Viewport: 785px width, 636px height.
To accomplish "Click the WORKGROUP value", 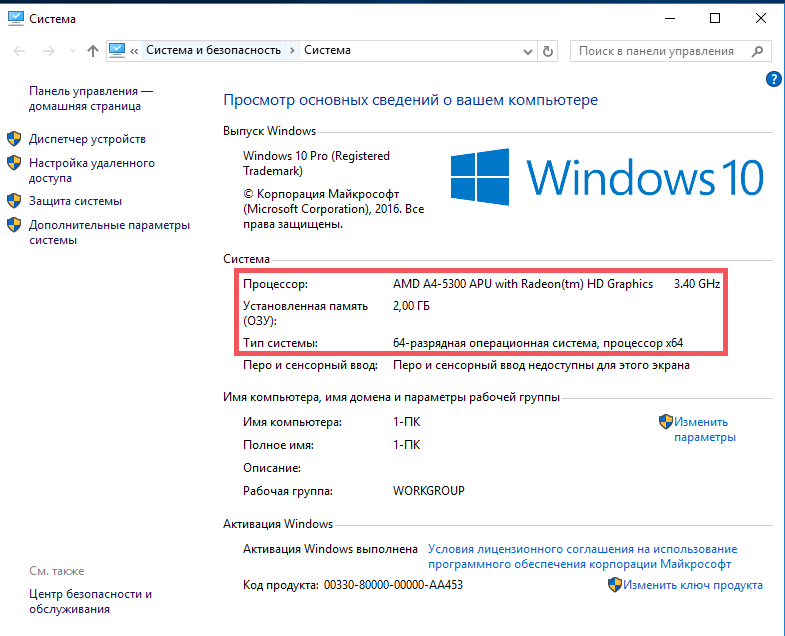I will 429,491.
